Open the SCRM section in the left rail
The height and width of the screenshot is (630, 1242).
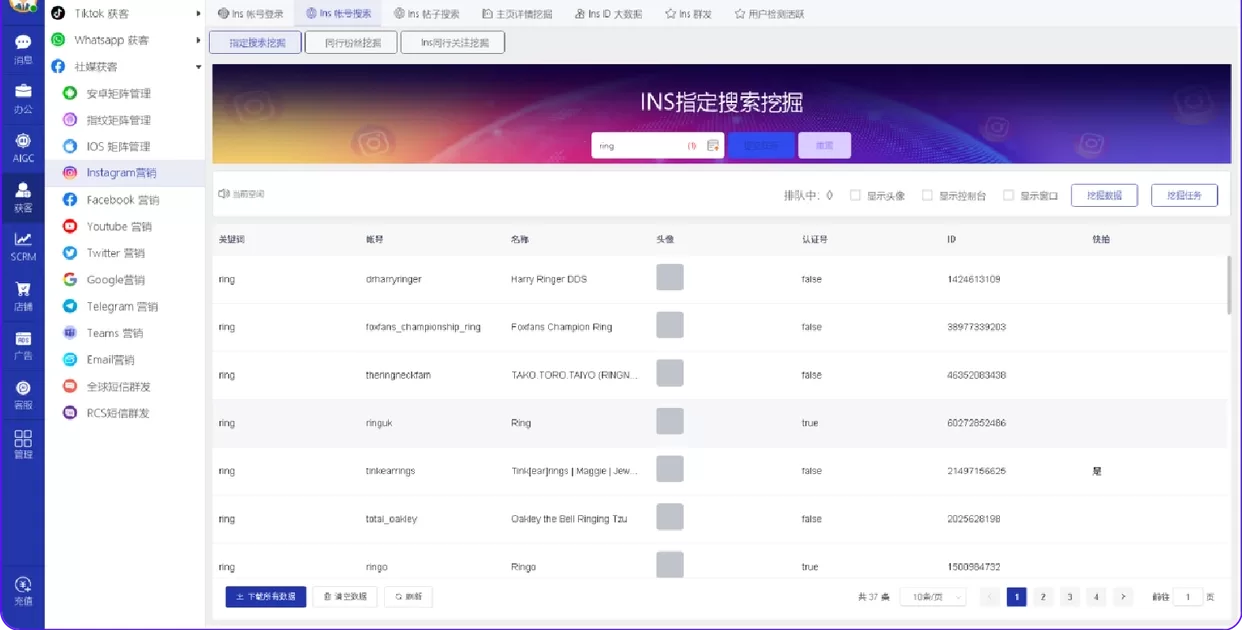[22, 247]
